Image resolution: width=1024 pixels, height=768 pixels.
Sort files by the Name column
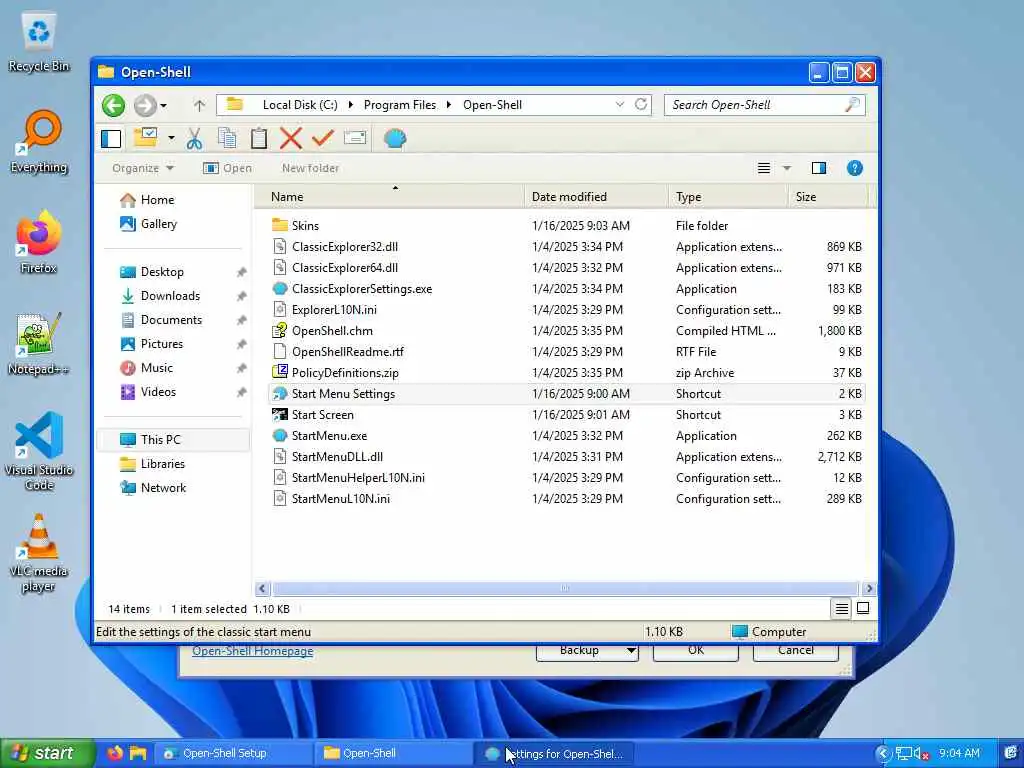point(390,197)
